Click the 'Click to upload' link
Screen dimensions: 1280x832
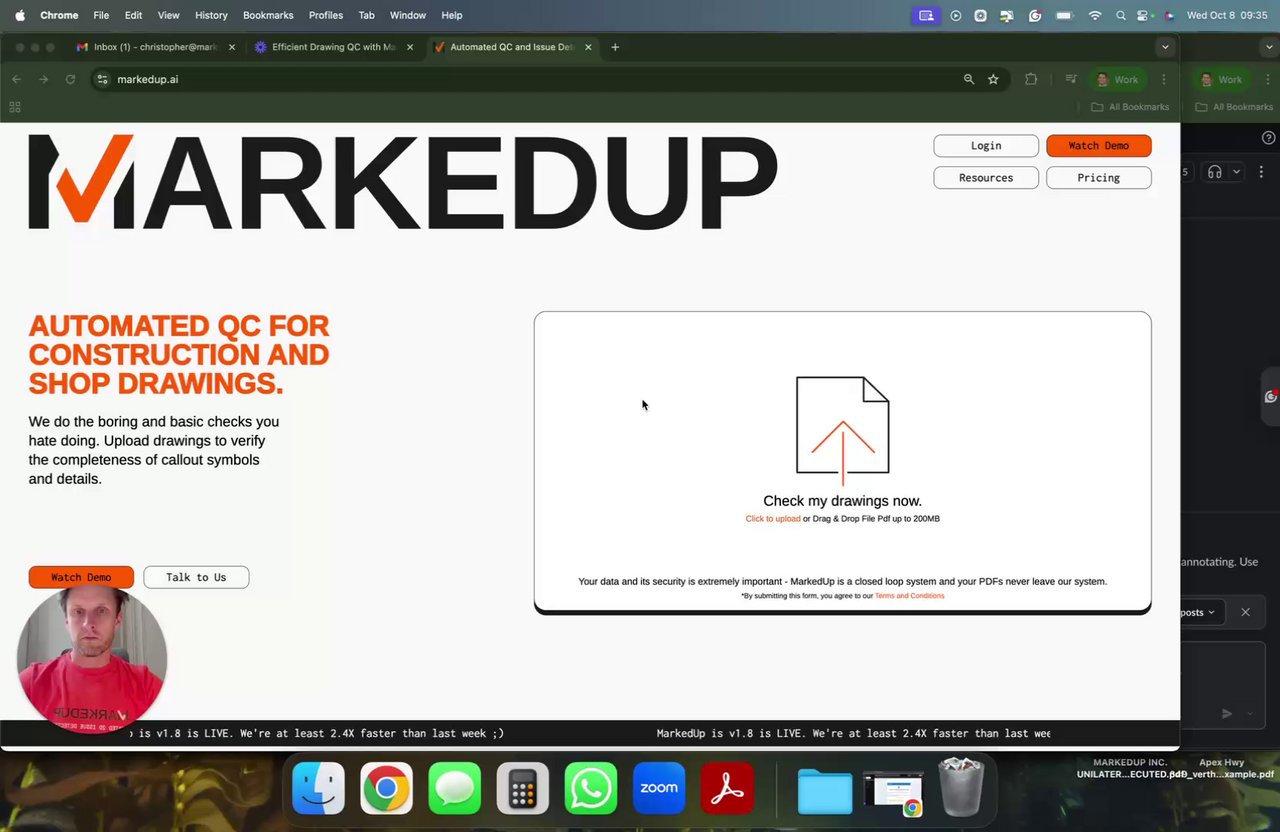point(773,519)
